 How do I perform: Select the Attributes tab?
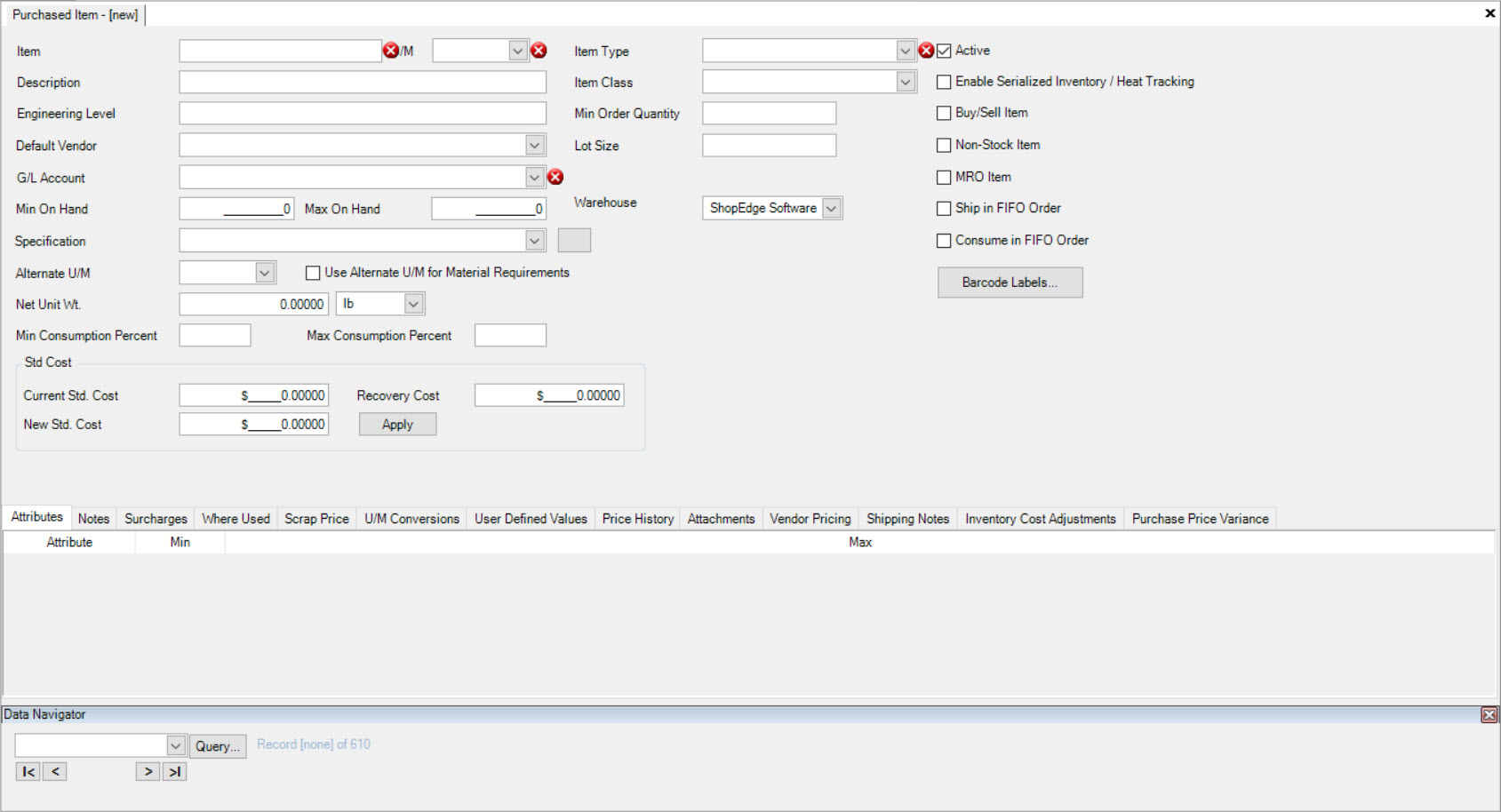(x=36, y=517)
